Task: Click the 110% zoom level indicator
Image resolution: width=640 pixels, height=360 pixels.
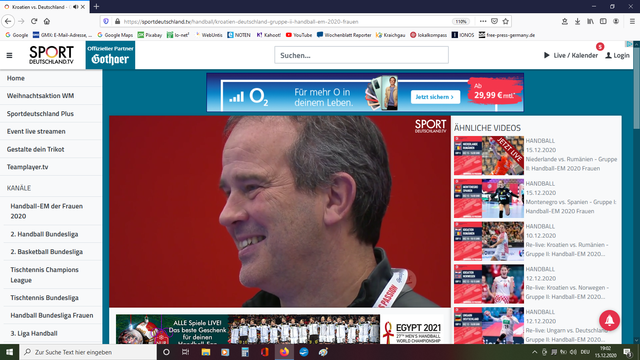Action: point(460,21)
